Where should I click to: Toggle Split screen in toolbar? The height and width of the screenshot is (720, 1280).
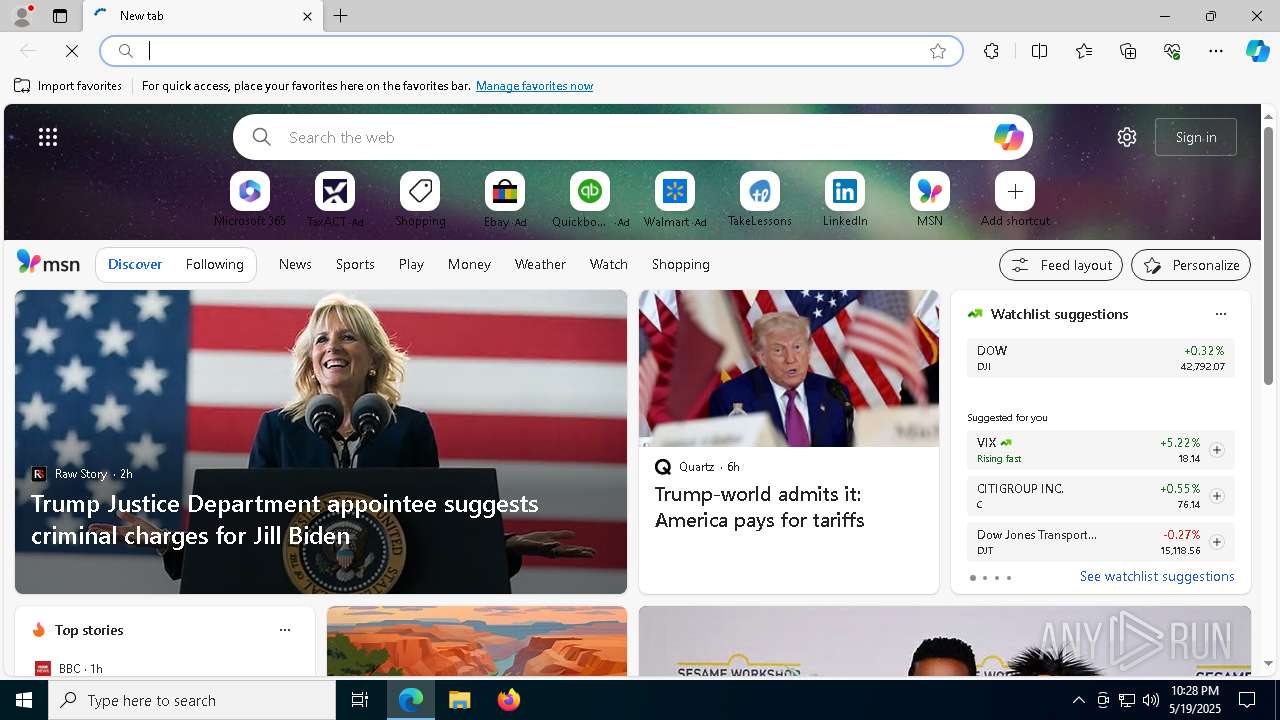click(1039, 51)
